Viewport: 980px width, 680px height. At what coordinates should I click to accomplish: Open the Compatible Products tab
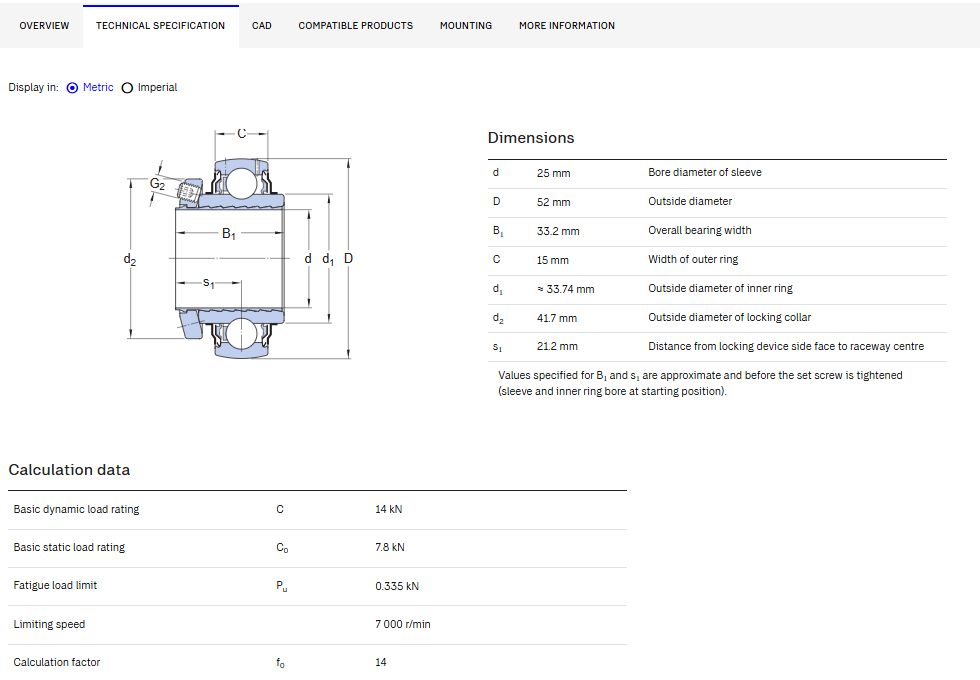point(356,26)
